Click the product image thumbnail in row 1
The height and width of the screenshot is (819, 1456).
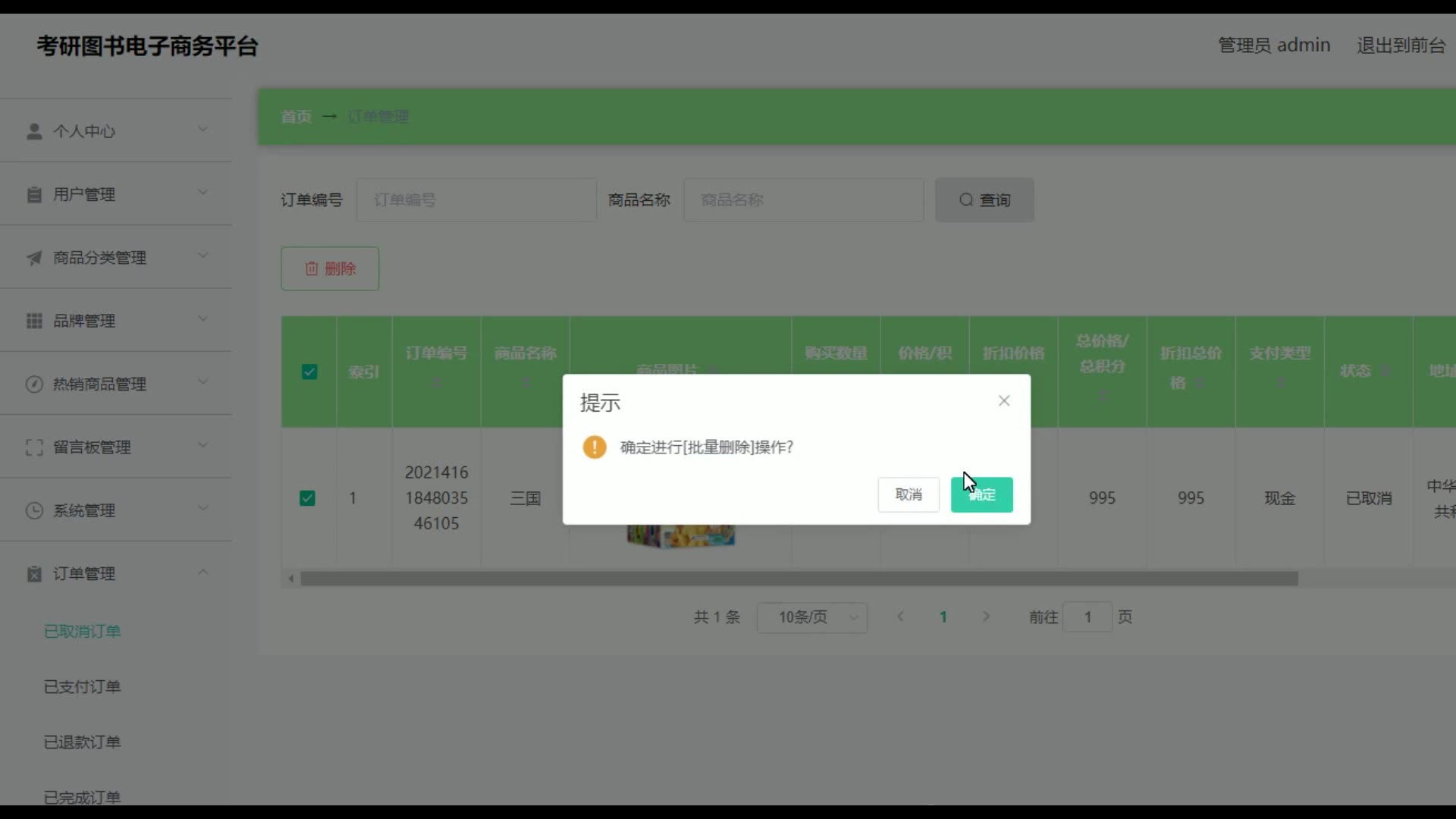coord(680,535)
